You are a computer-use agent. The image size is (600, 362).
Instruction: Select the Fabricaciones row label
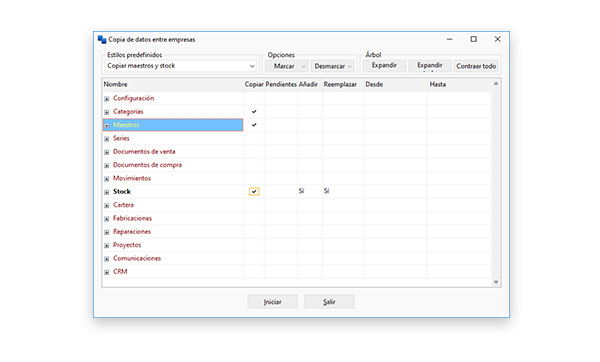[132, 219]
